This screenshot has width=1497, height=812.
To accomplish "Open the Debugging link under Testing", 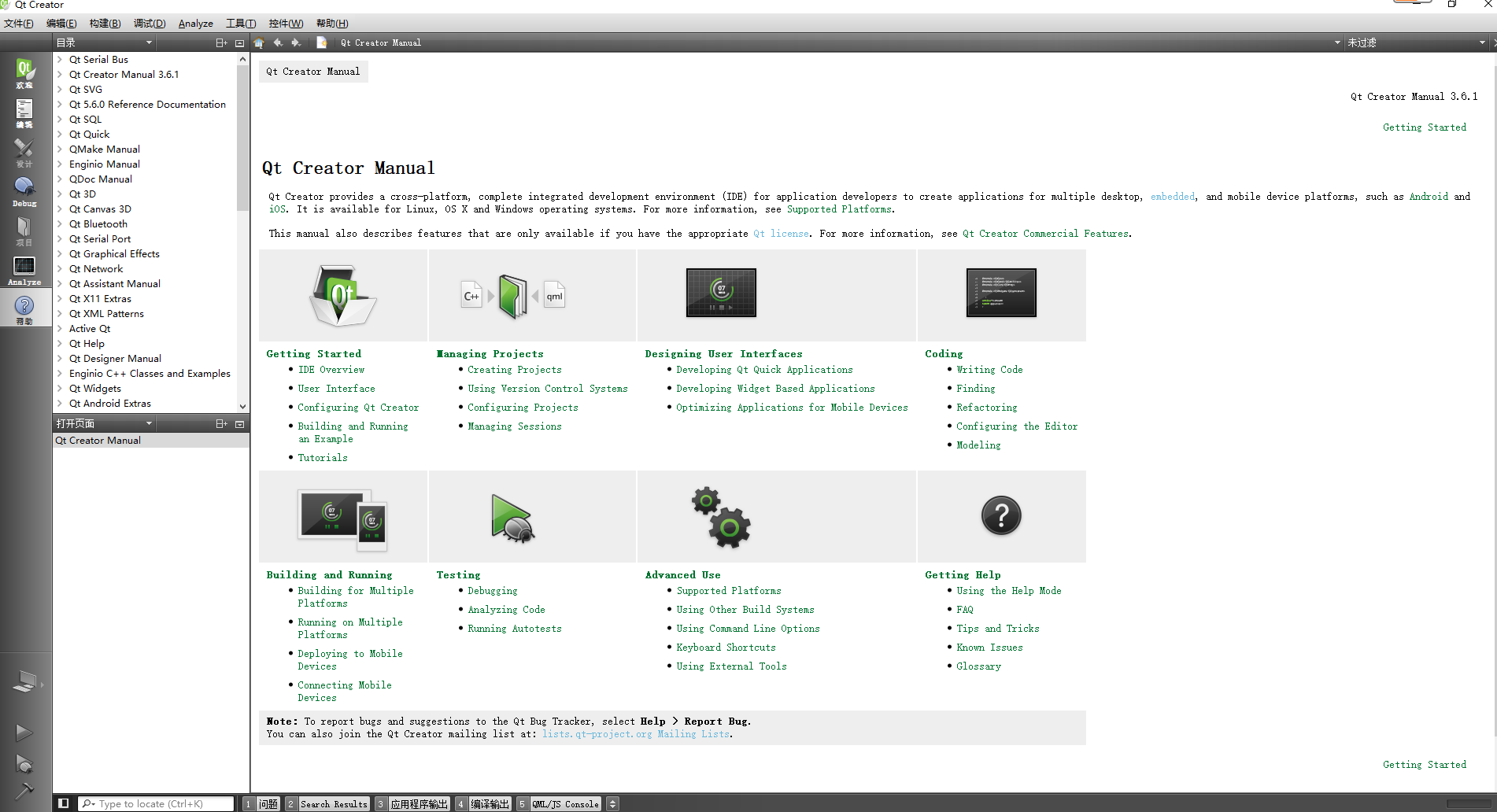I will (492, 591).
